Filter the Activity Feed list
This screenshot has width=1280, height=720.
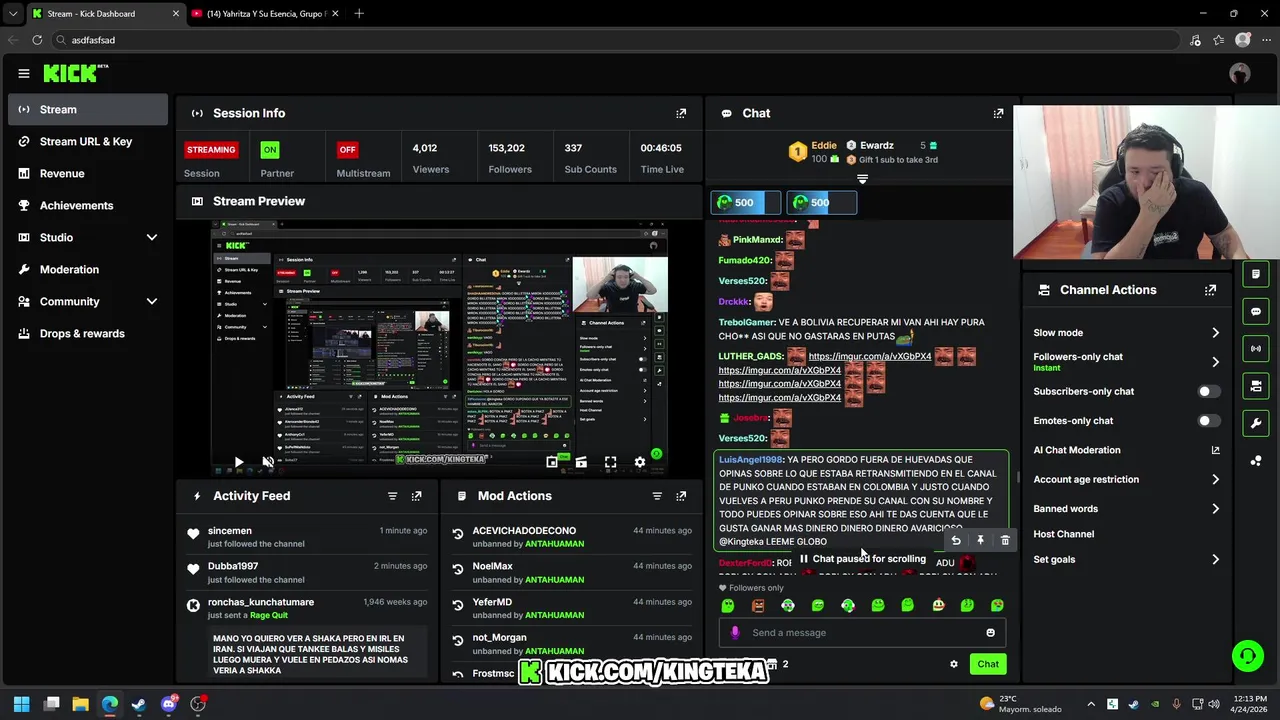click(x=392, y=496)
